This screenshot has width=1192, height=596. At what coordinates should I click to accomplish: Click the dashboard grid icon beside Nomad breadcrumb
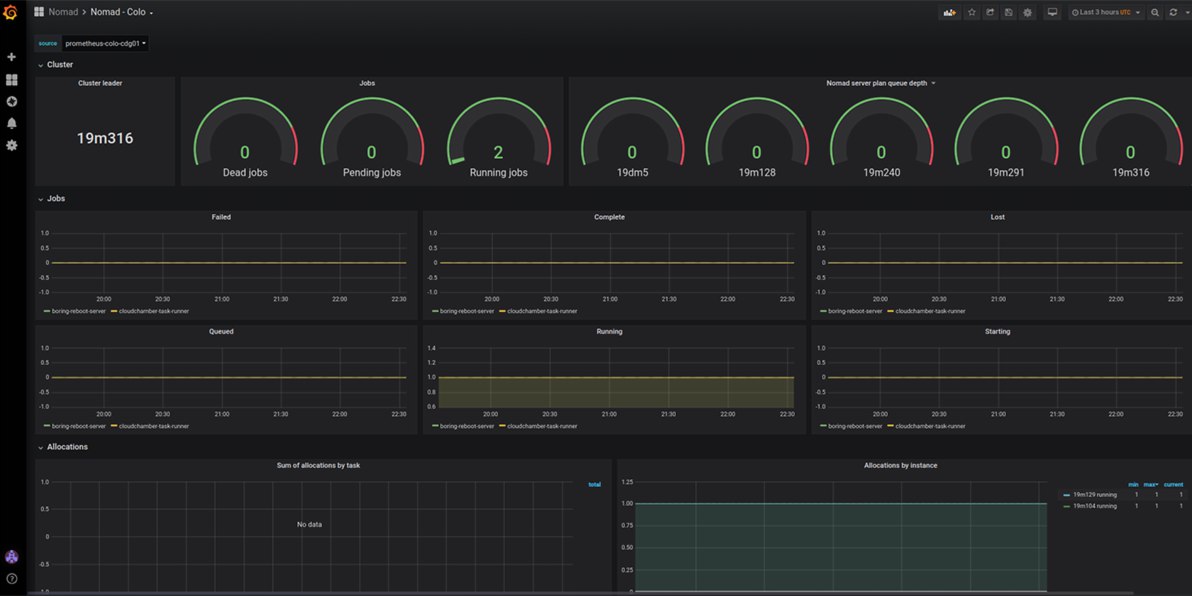coord(40,12)
